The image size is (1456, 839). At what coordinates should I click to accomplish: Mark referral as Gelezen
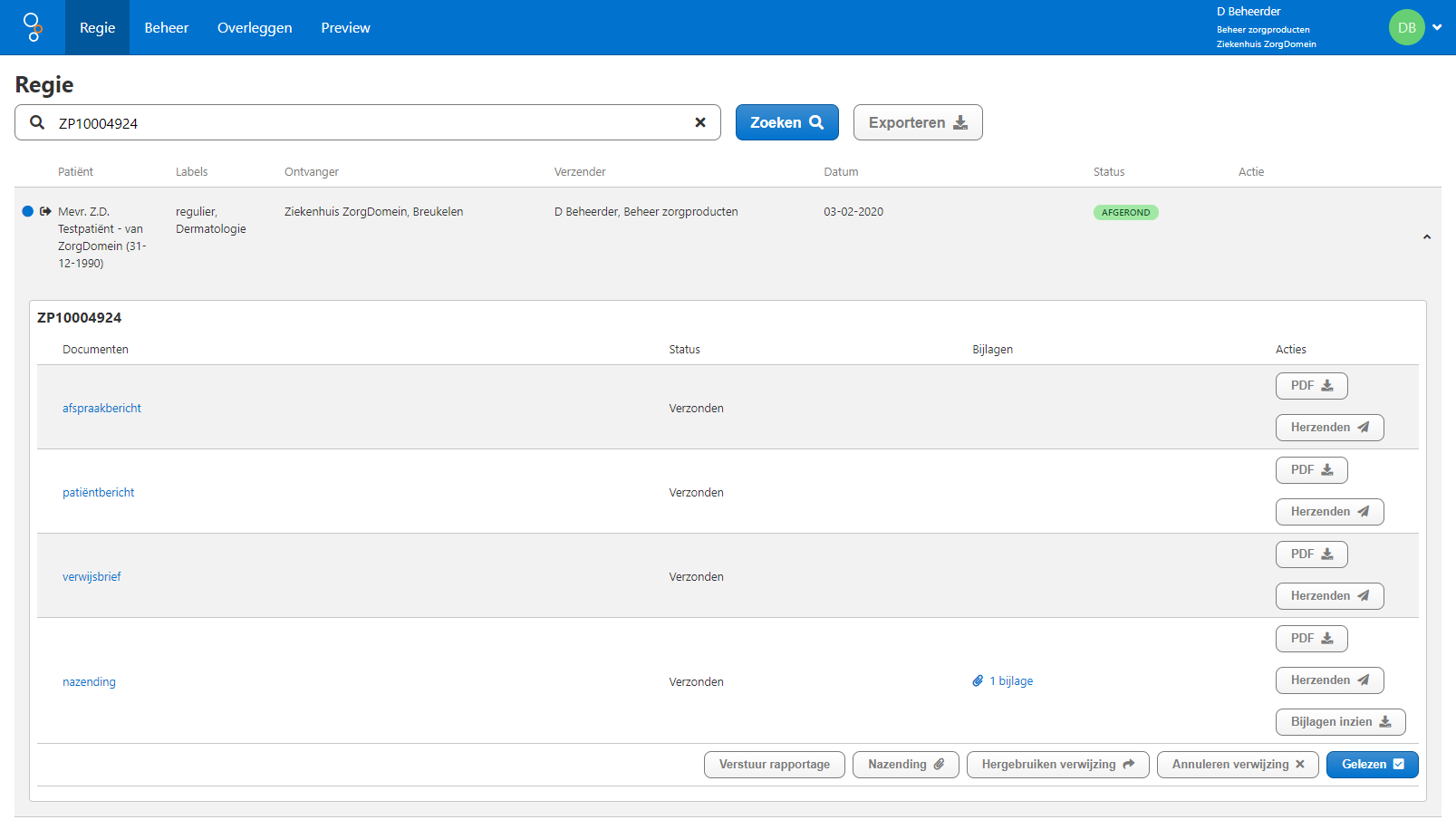coord(1372,765)
